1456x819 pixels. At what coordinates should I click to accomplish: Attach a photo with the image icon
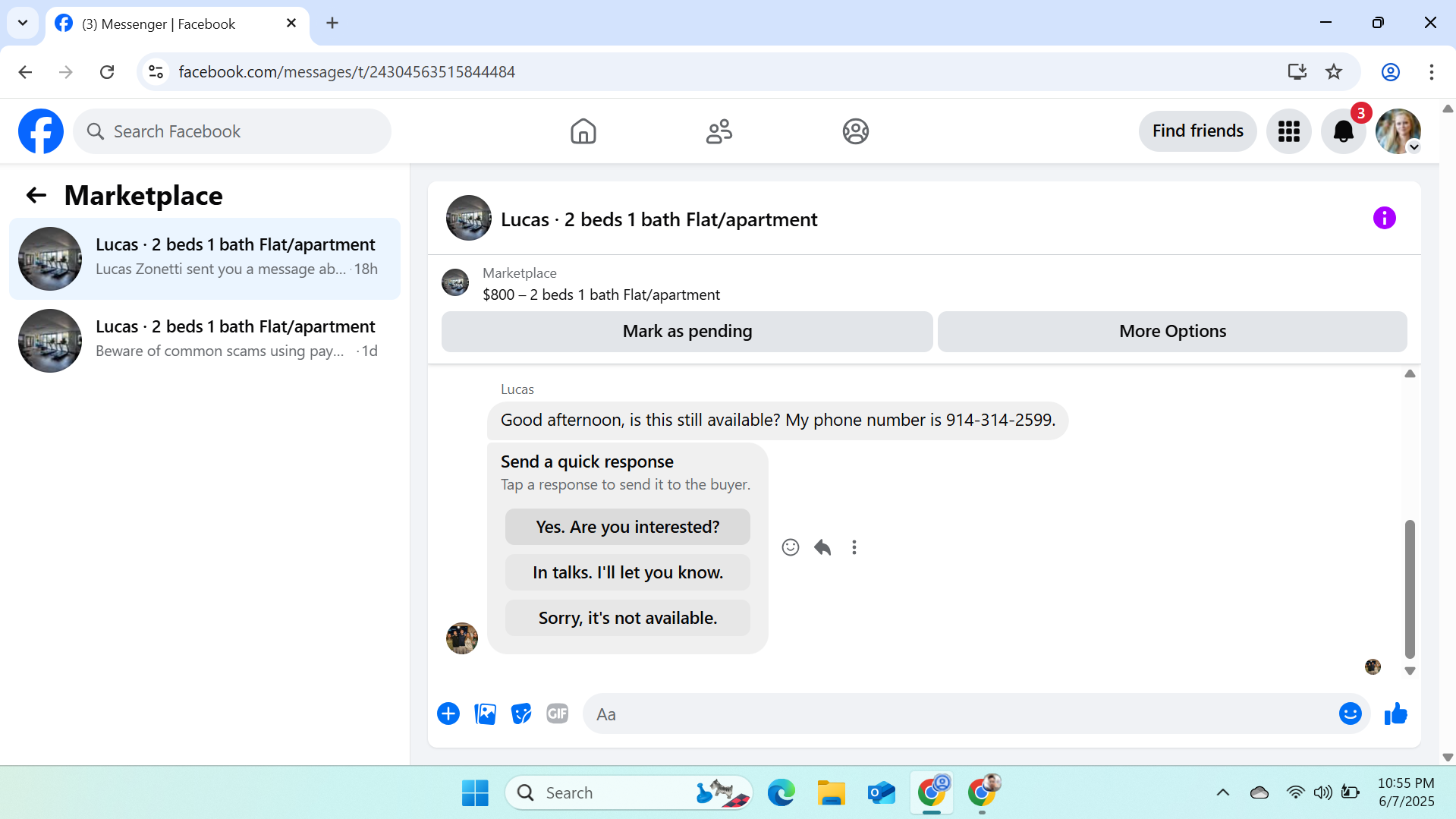(x=485, y=713)
